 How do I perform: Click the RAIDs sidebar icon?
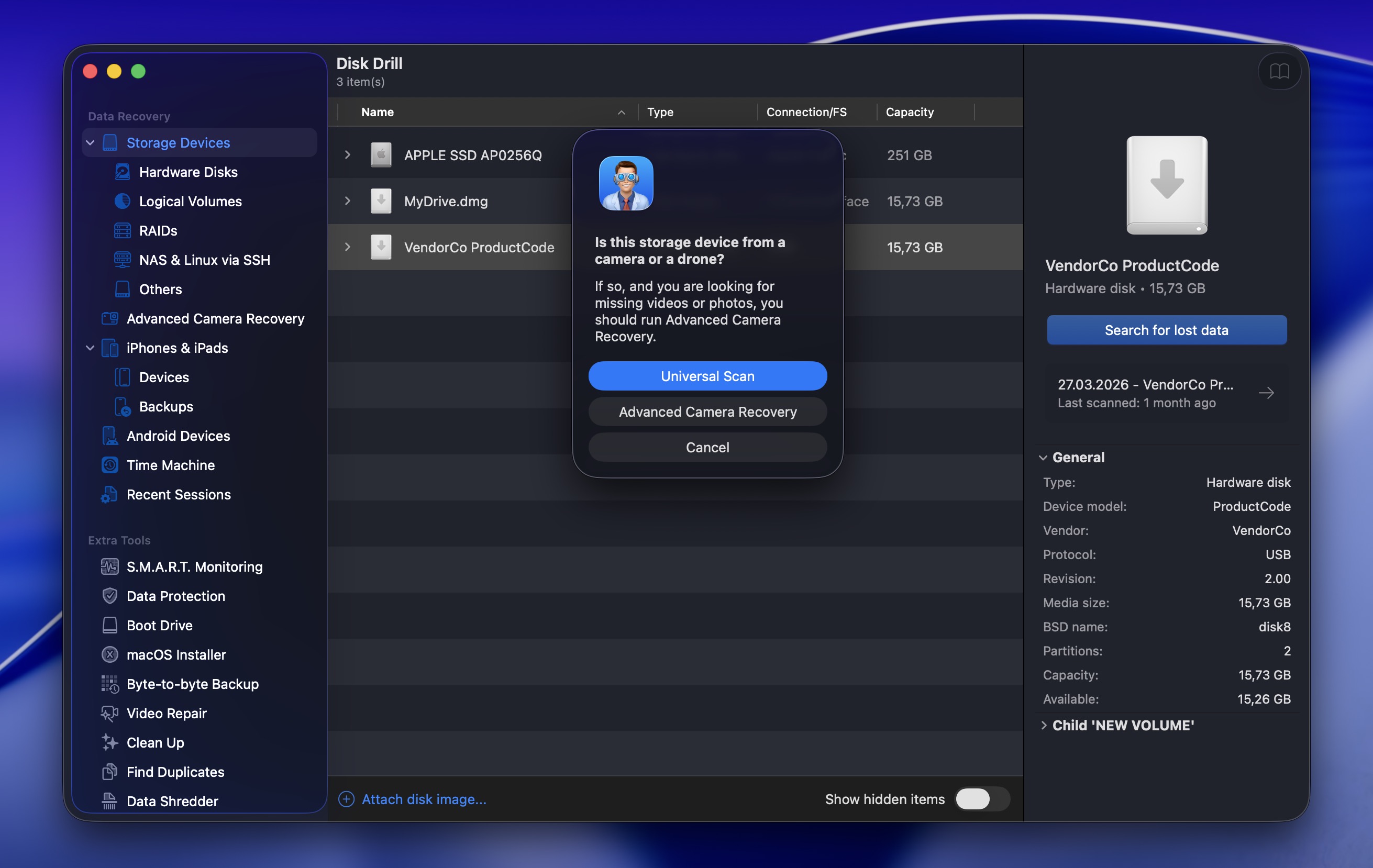tap(122, 231)
